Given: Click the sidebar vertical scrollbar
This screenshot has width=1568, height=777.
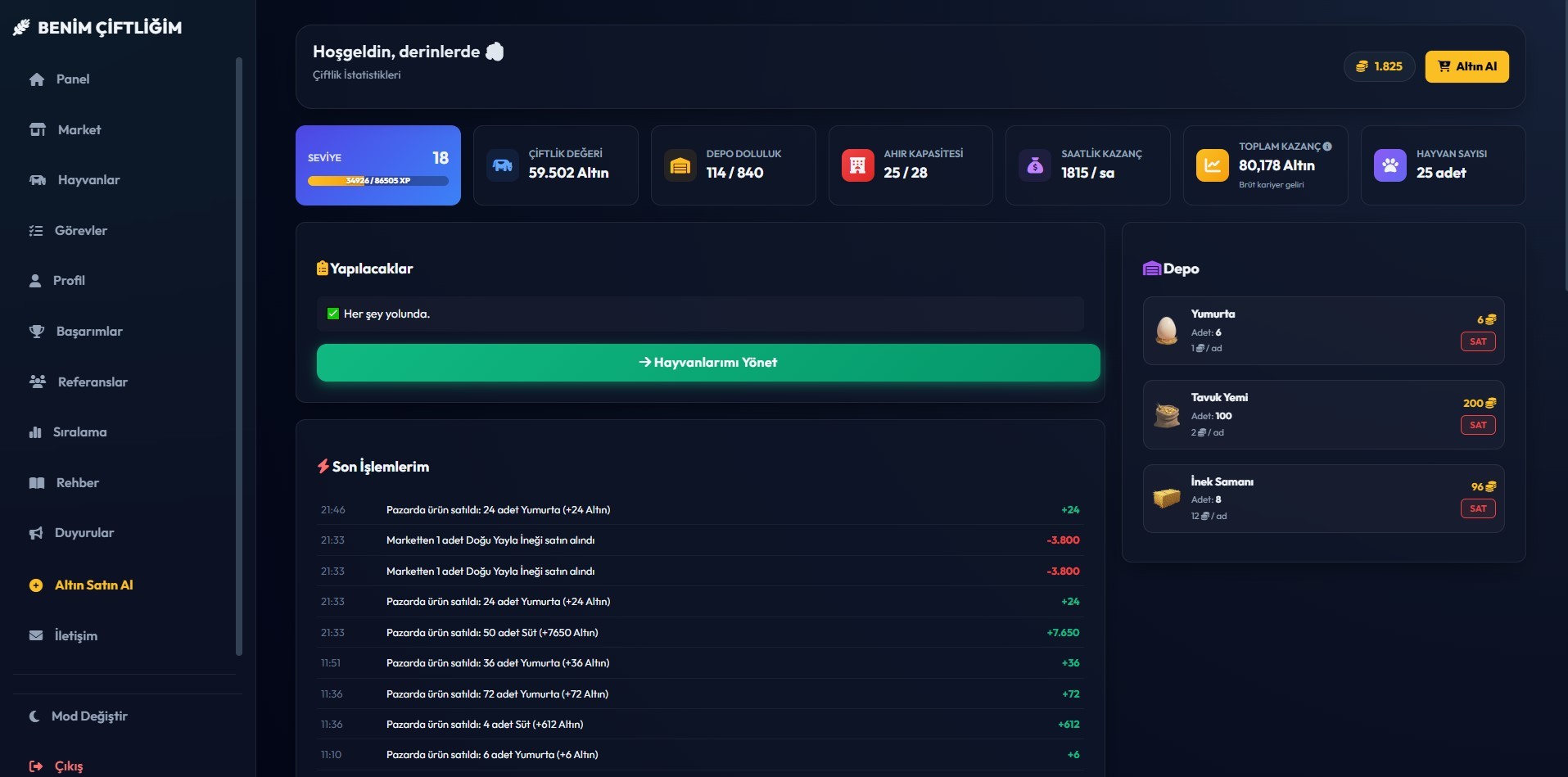Looking at the screenshot, I should [x=239, y=356].
